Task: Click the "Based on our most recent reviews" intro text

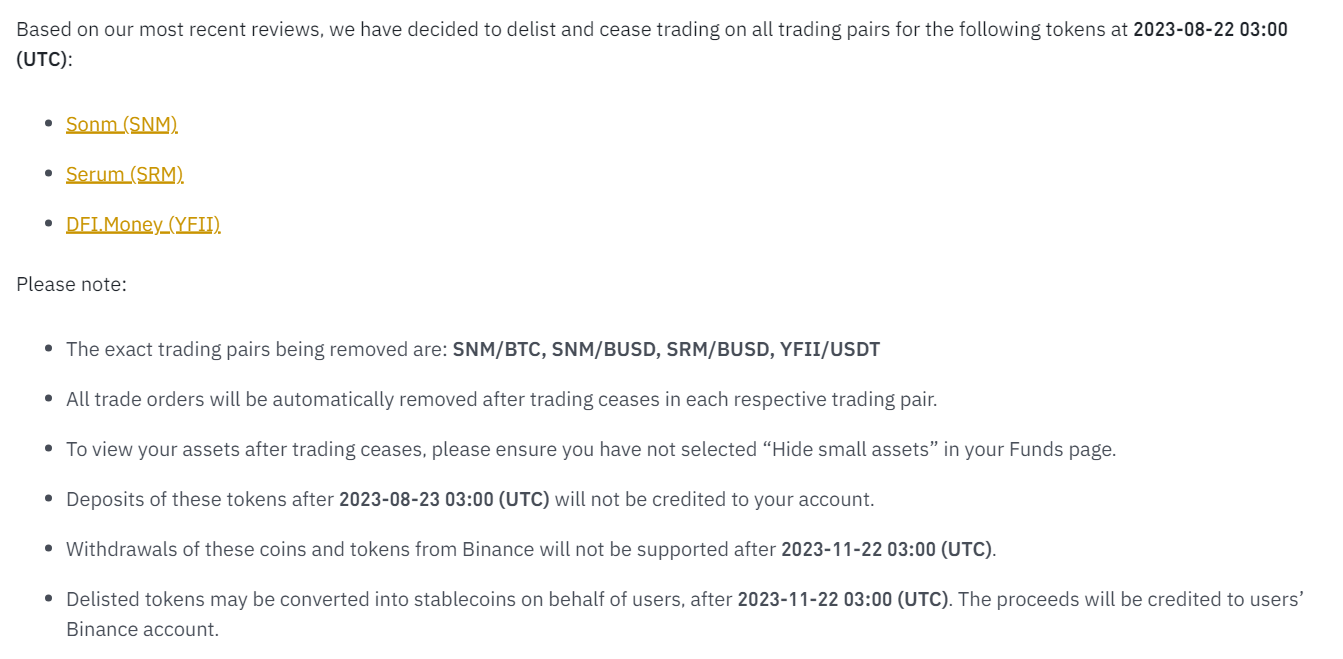Action: click(x=169, y=29)
